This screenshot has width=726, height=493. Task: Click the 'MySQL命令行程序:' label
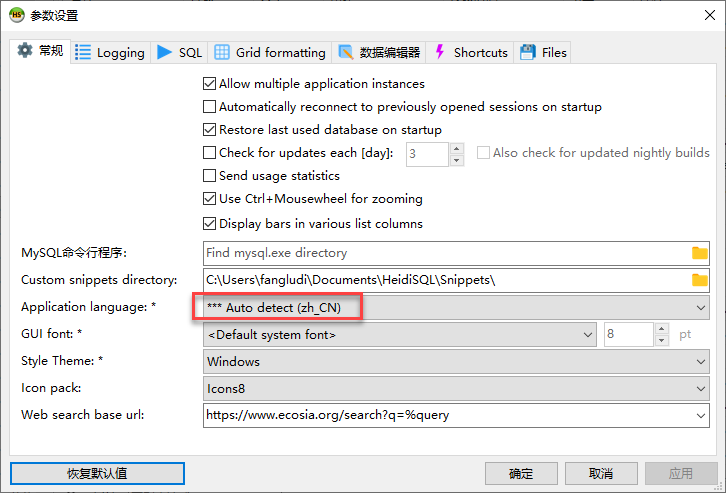coord(74,253)
